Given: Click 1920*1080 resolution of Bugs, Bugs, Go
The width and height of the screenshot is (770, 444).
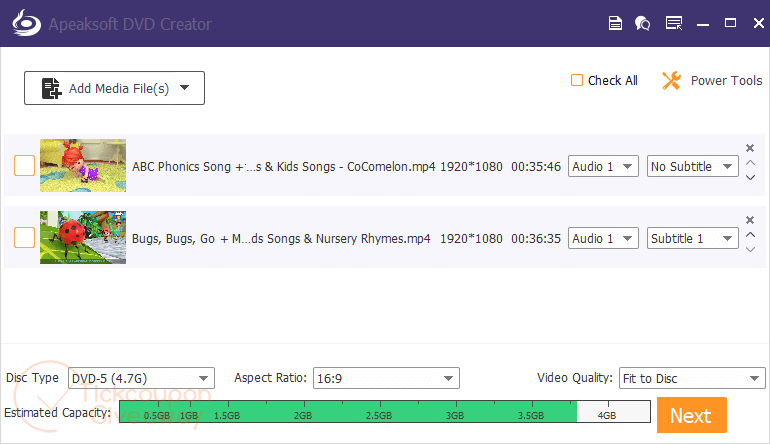Looking at the screenshot, I should click(471, 239).
